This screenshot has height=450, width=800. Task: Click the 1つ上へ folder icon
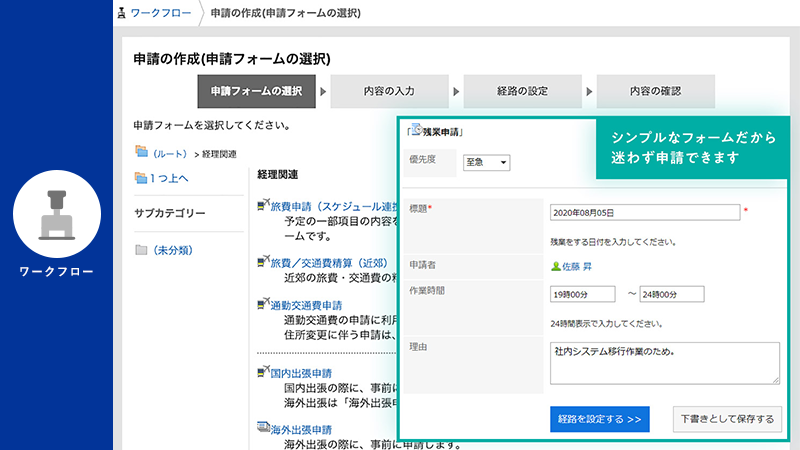click(141, 178)
